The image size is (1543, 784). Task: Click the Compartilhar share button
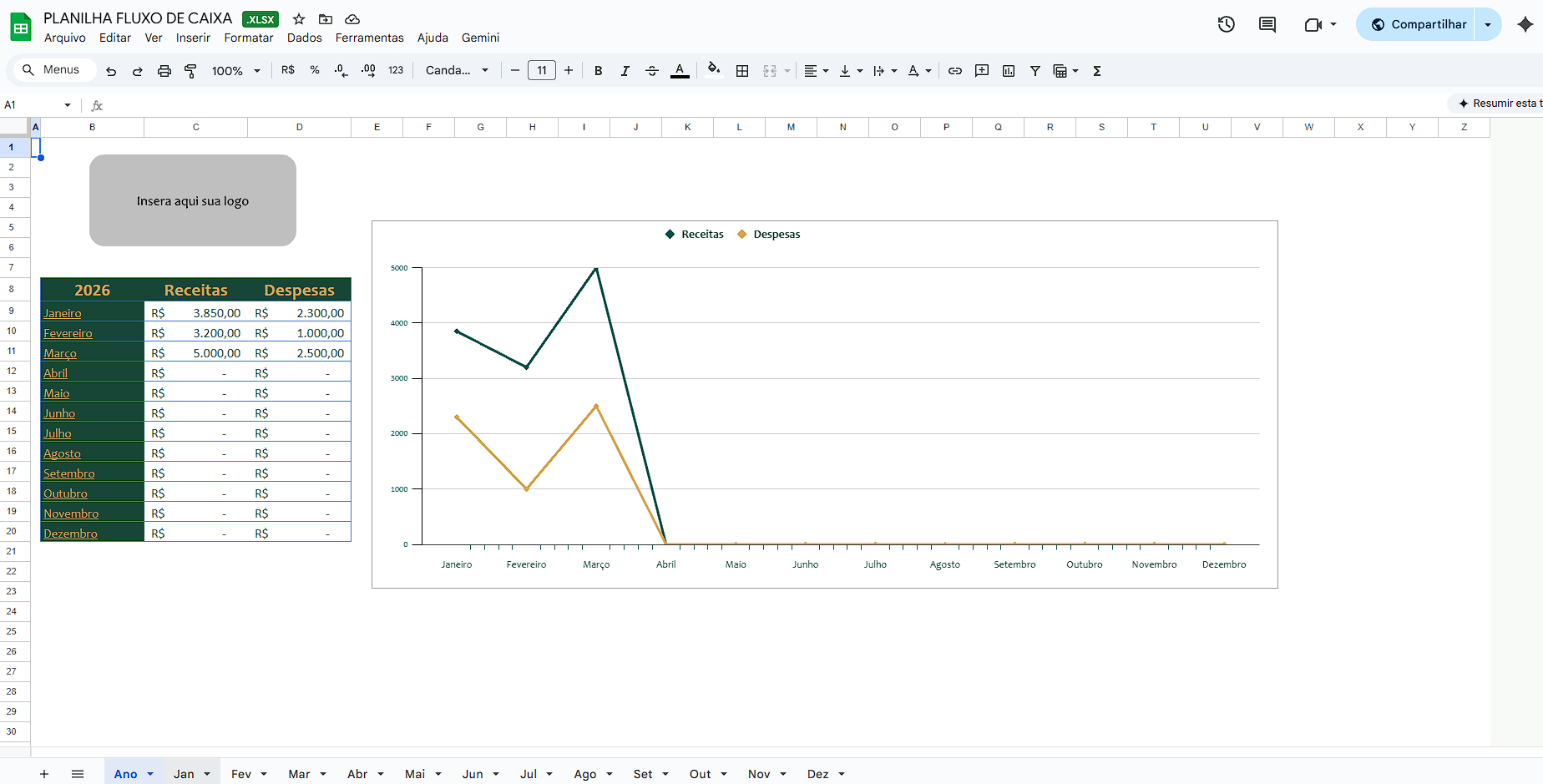pyautogui.click(x=1418, y=24)
